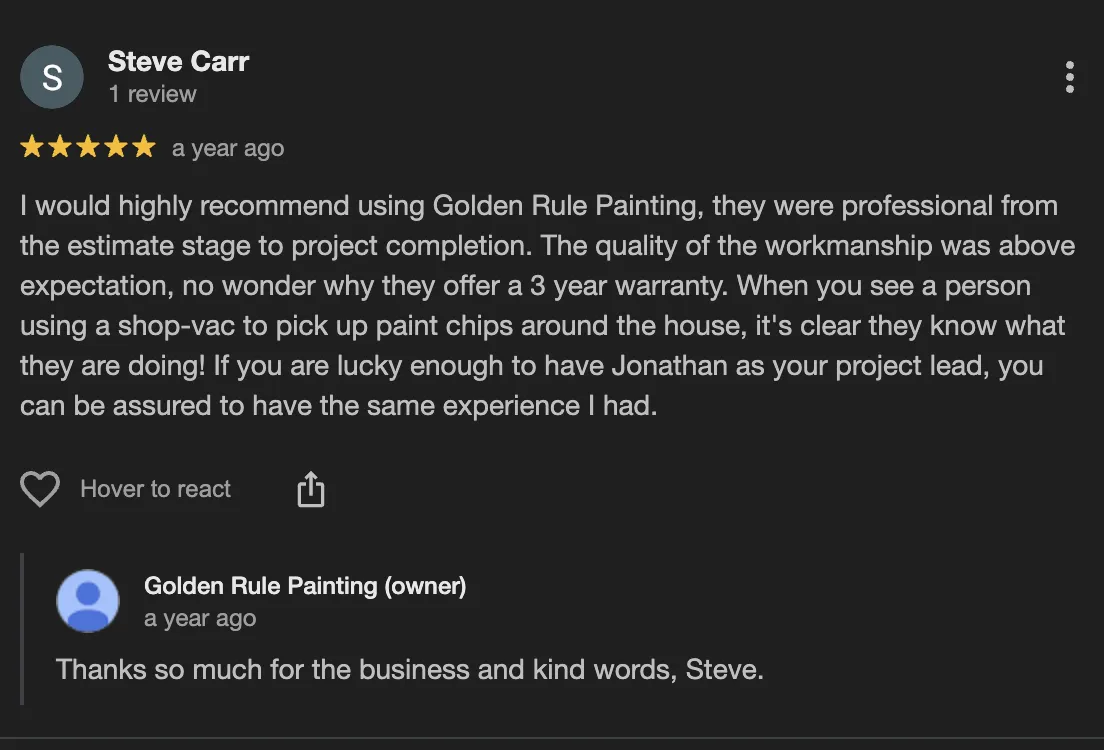Click the "1 review" count

[152, 94]
